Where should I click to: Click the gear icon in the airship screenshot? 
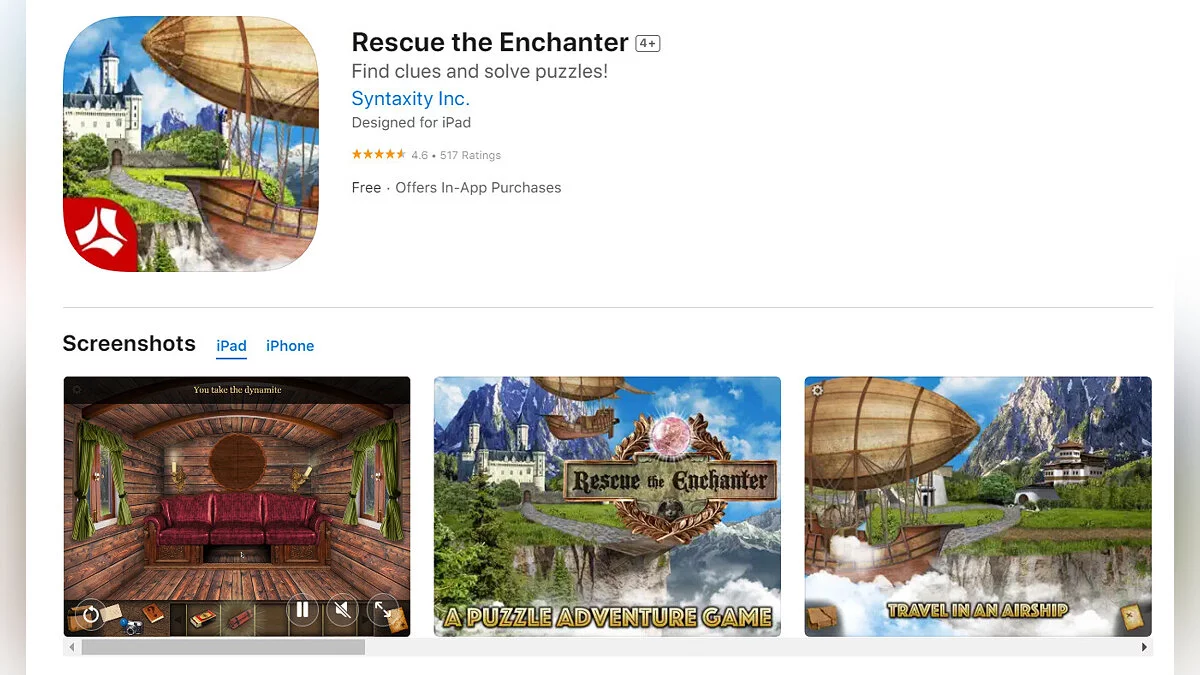coord(817,389)
